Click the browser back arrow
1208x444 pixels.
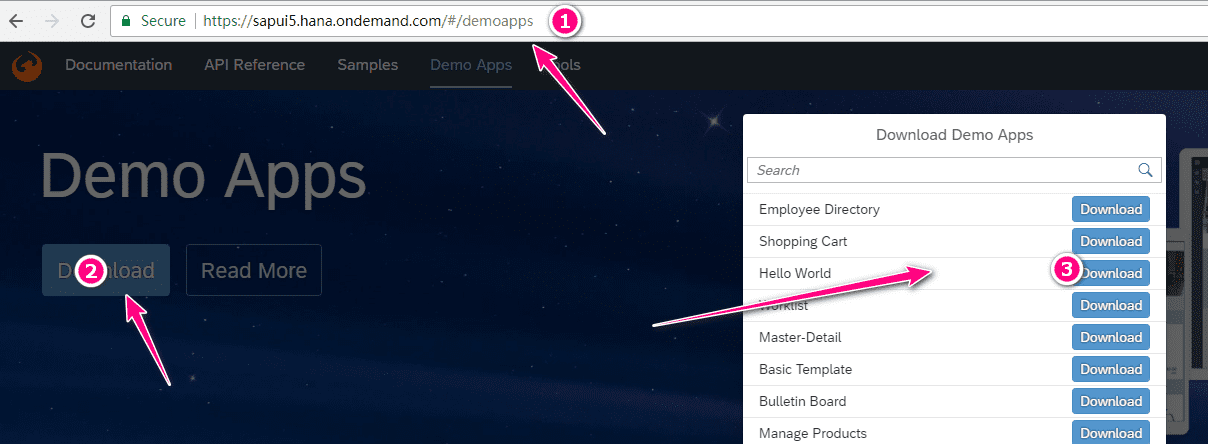click(16, 20)
